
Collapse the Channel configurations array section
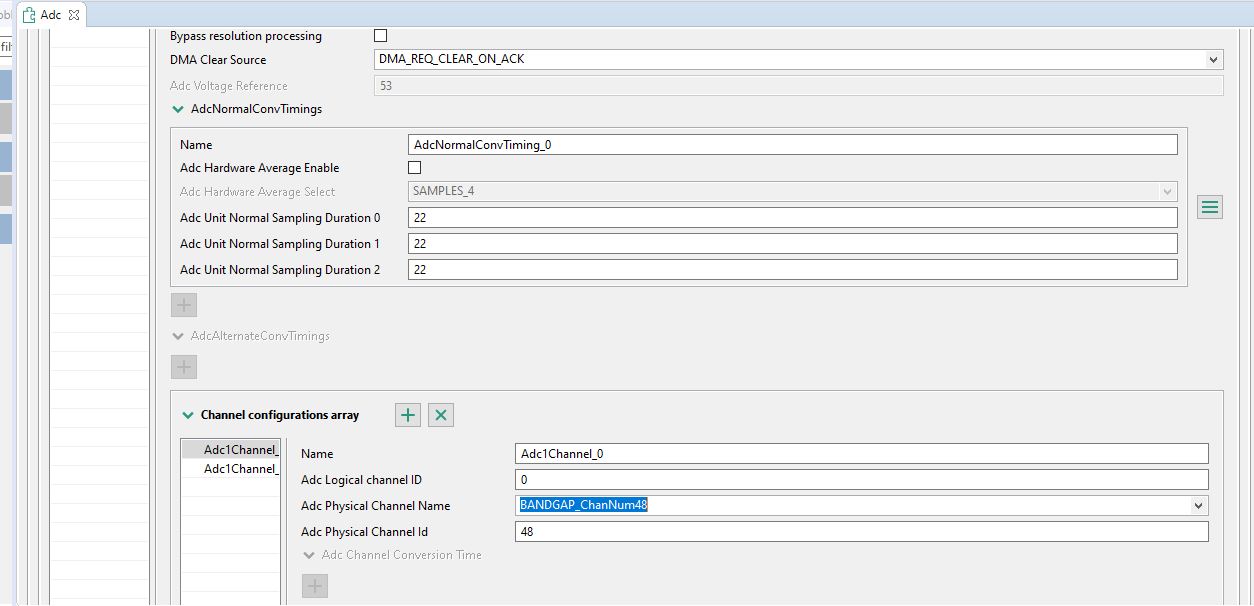(187, 414)
